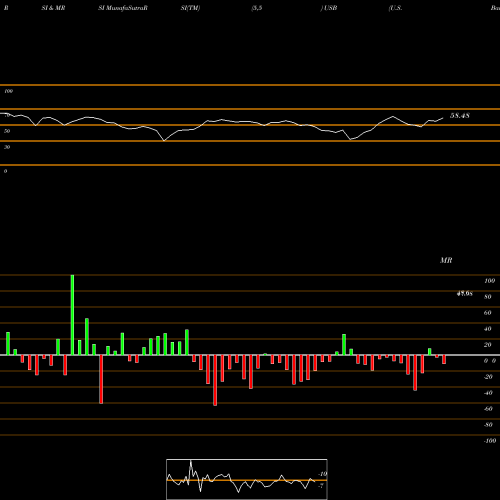Open the mini overview chart thumbnail at bottom
The height and width of the screenshot is (500, 500).
[247, 479]
